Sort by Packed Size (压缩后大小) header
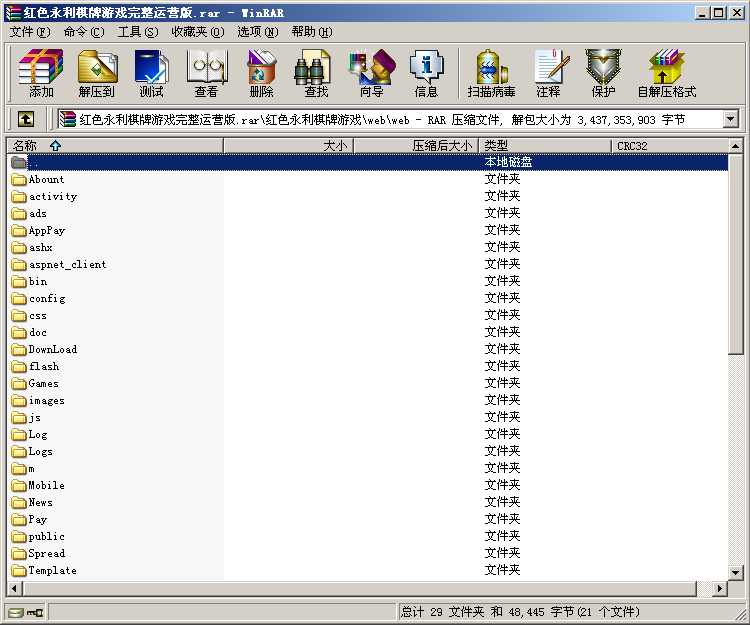The width and height of the screenshot is (750, 625). 416,146
